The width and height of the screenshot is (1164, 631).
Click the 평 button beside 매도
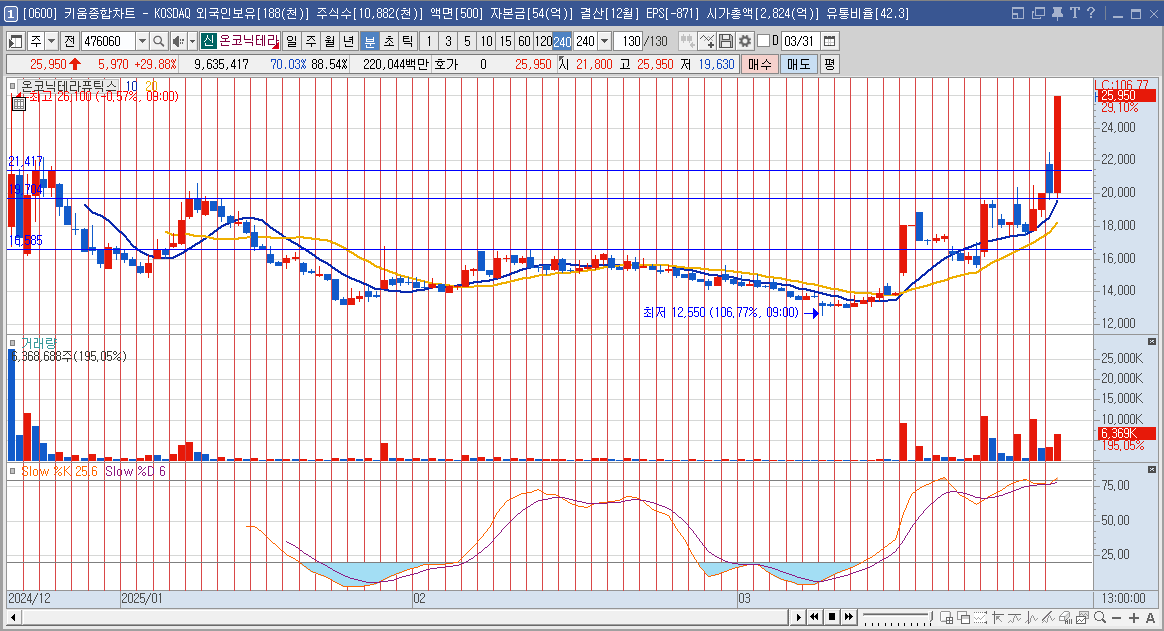(829, 65)
